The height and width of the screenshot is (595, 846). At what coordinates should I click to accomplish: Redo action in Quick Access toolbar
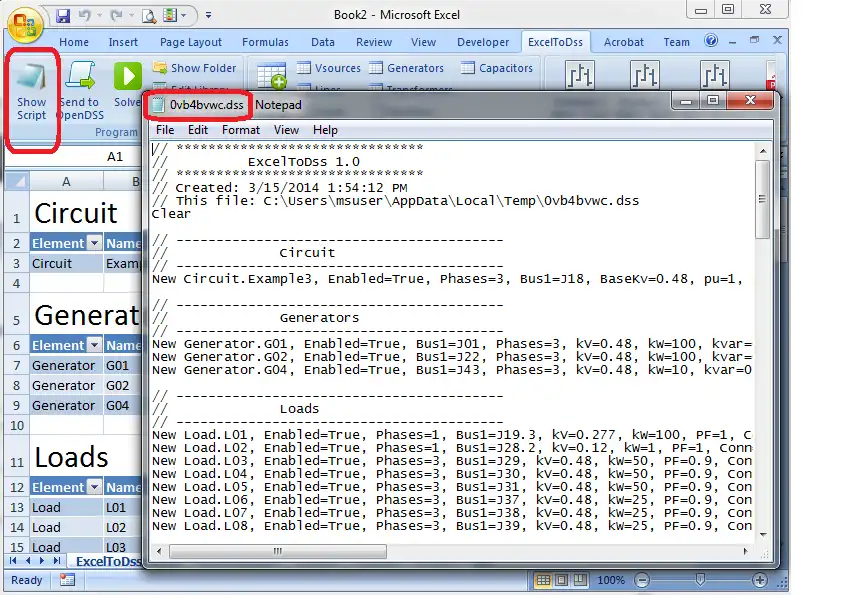tap(116, 16)
